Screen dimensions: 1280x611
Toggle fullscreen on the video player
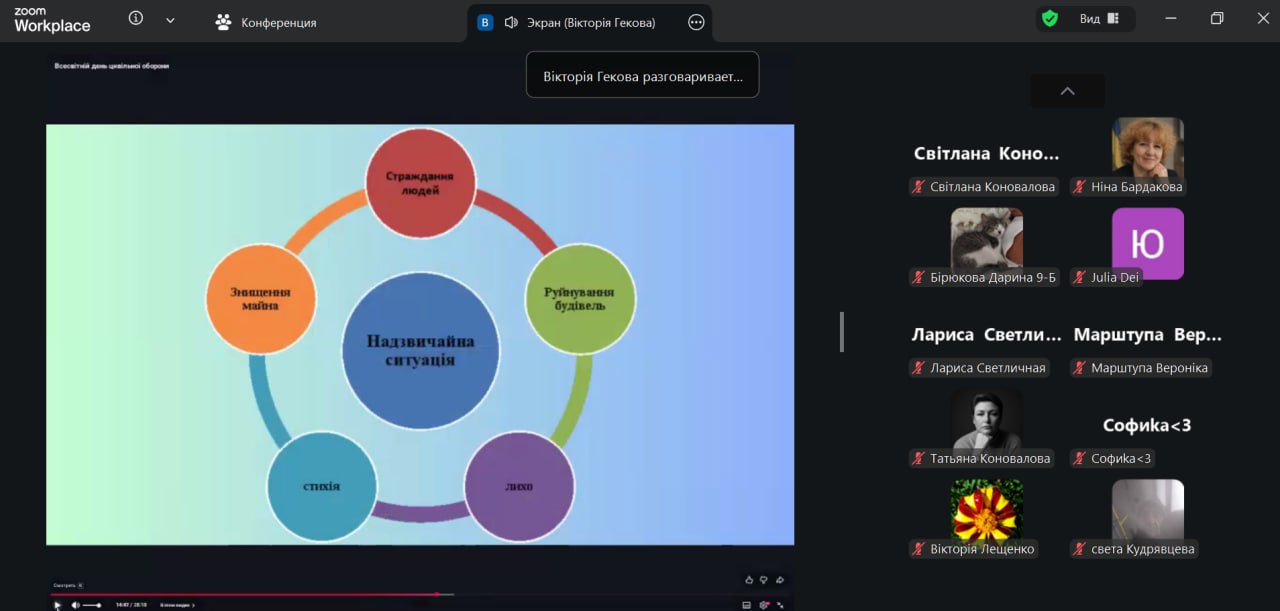click(780, 605)
